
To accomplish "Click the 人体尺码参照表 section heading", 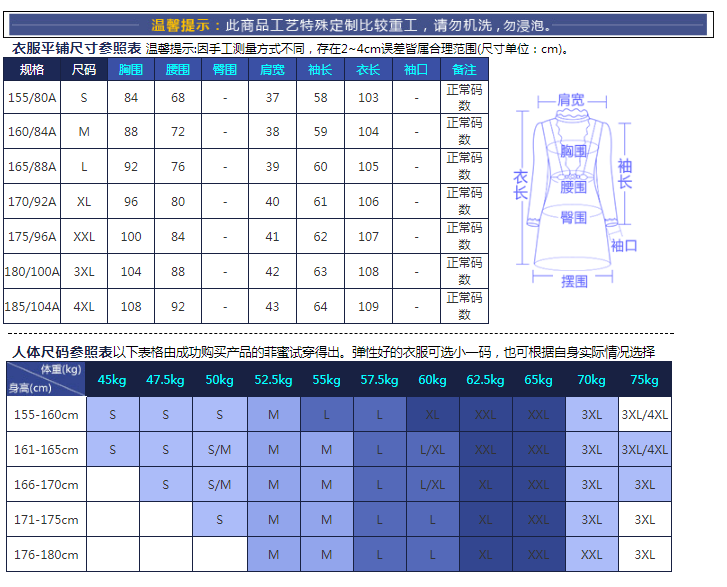I will (62, 352).
